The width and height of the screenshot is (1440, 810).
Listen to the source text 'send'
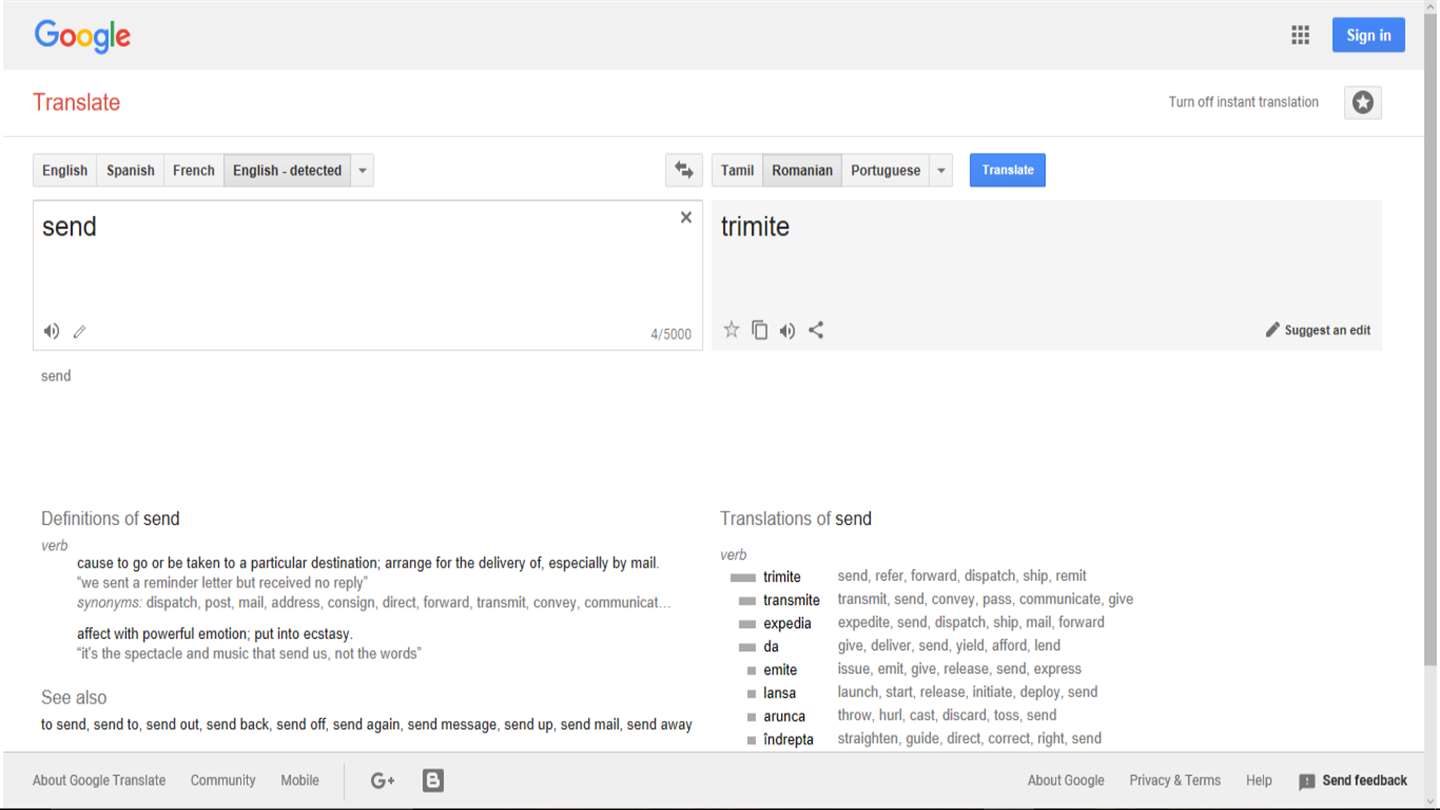point(51,331)
